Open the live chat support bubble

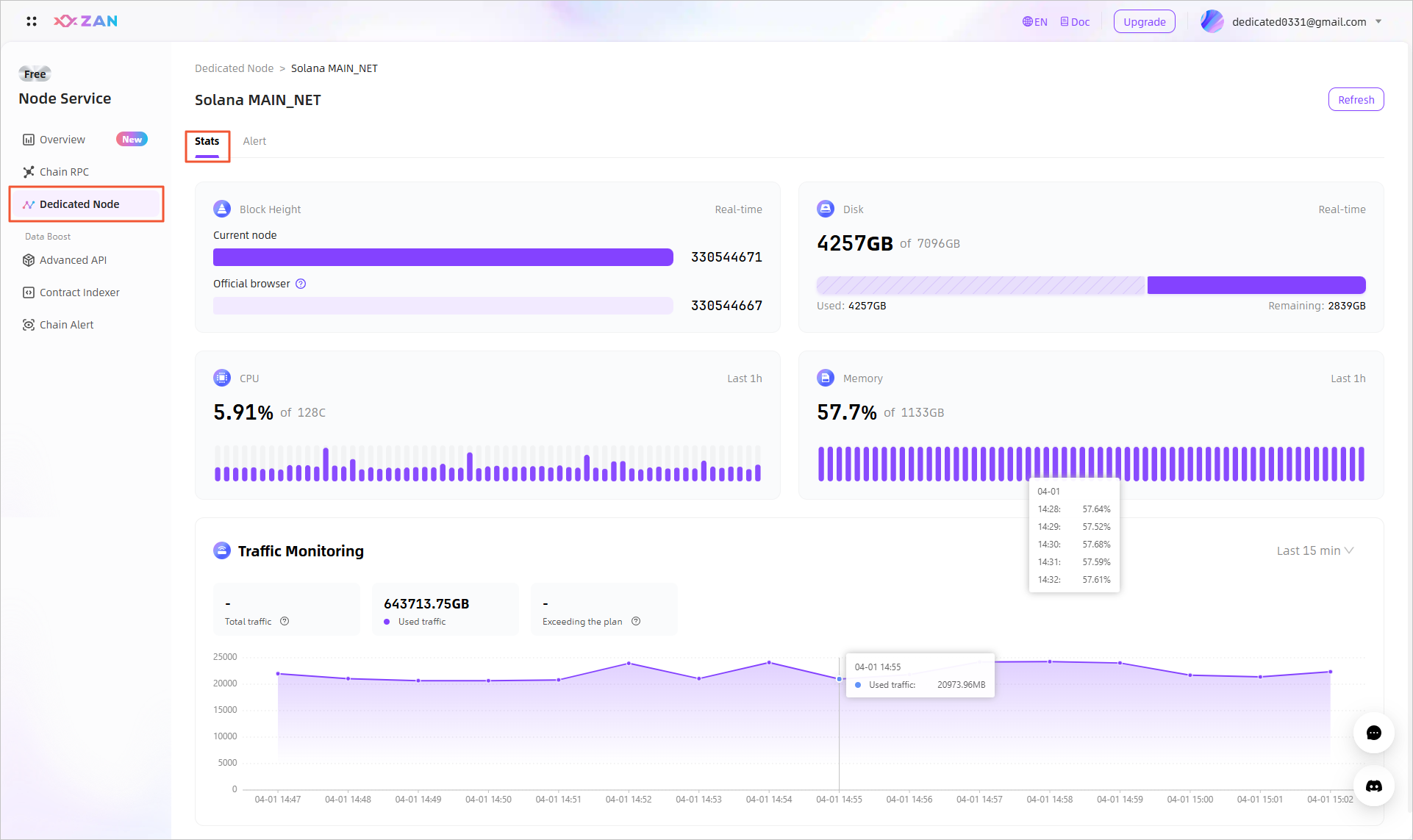[x=1373, y=733]
